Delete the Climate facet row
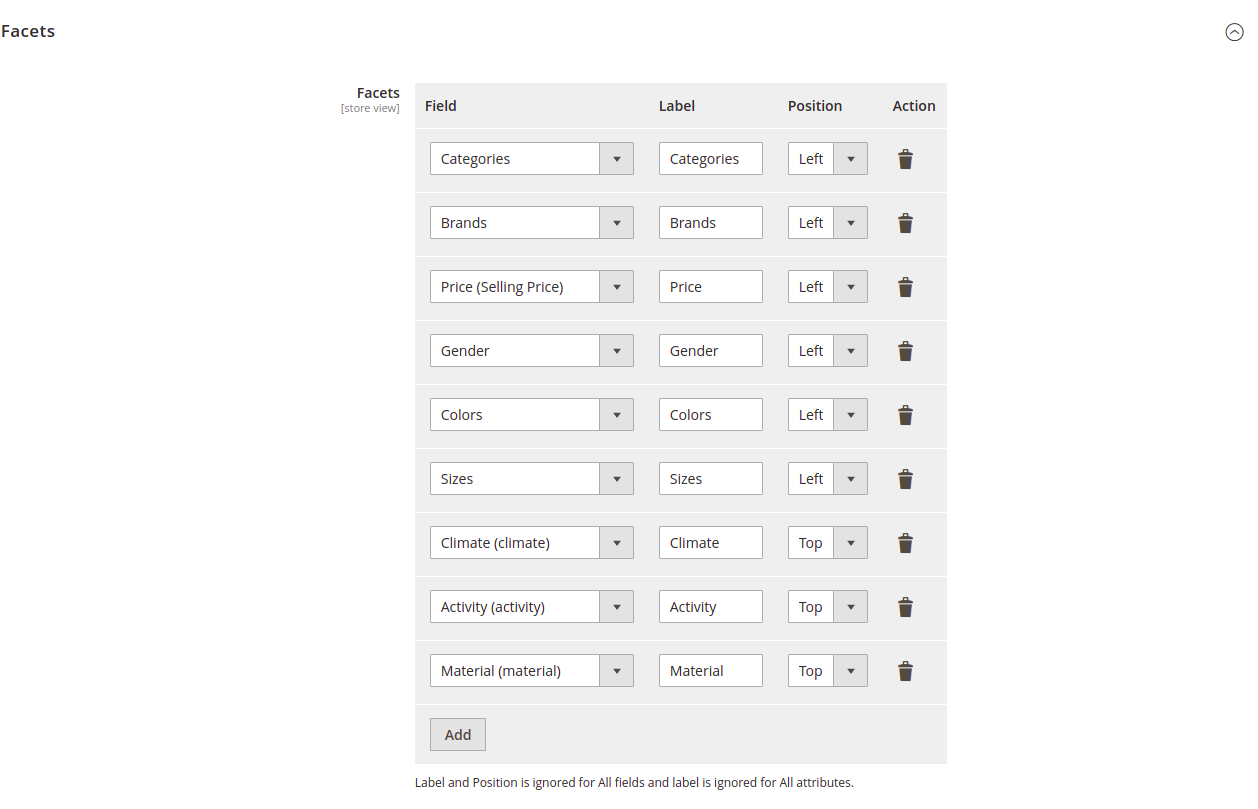This screenshot has height=809, width=1258. pos(905,542)
